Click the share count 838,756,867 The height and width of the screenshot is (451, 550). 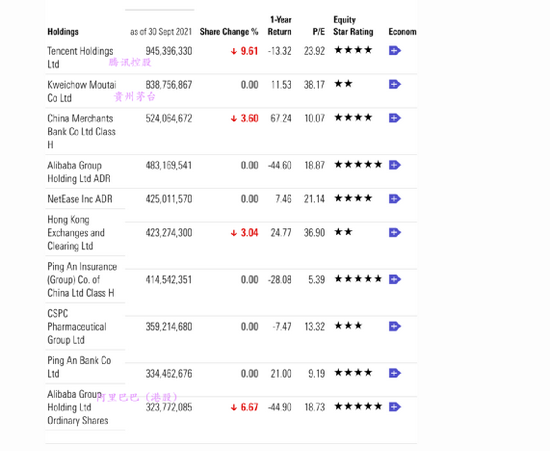169,85
